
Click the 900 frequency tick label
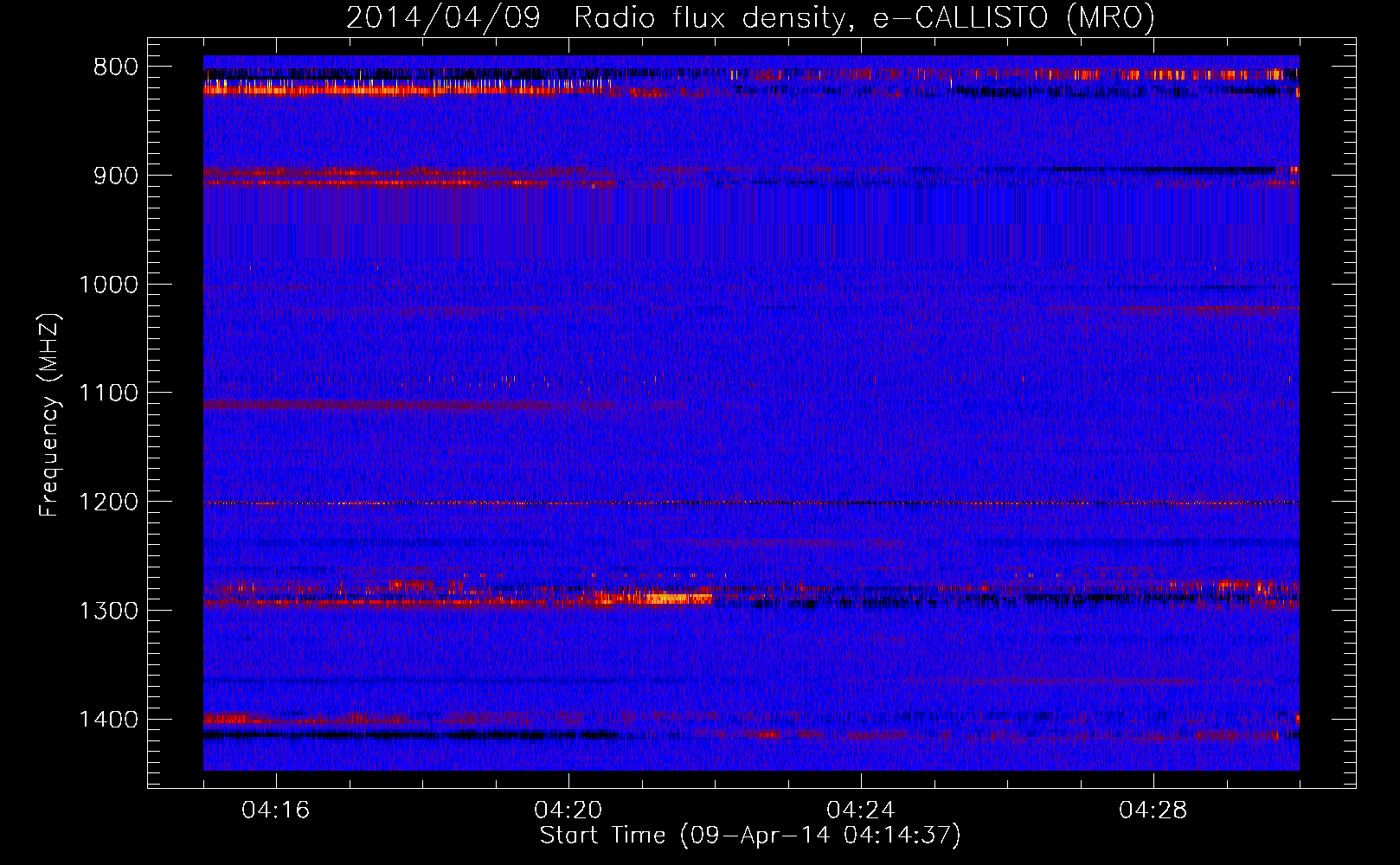coord(115,176)
